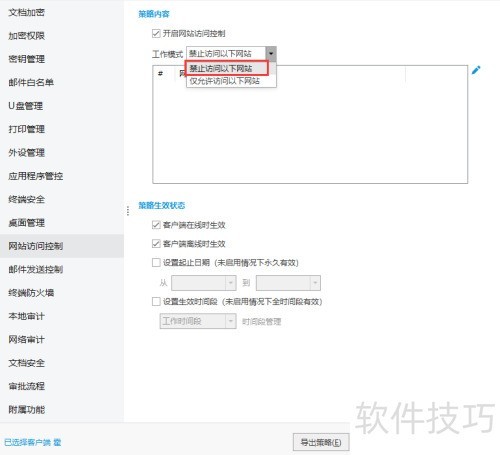Click the 时间段管理 link
The image size is (500, 455).
[262, 322]
